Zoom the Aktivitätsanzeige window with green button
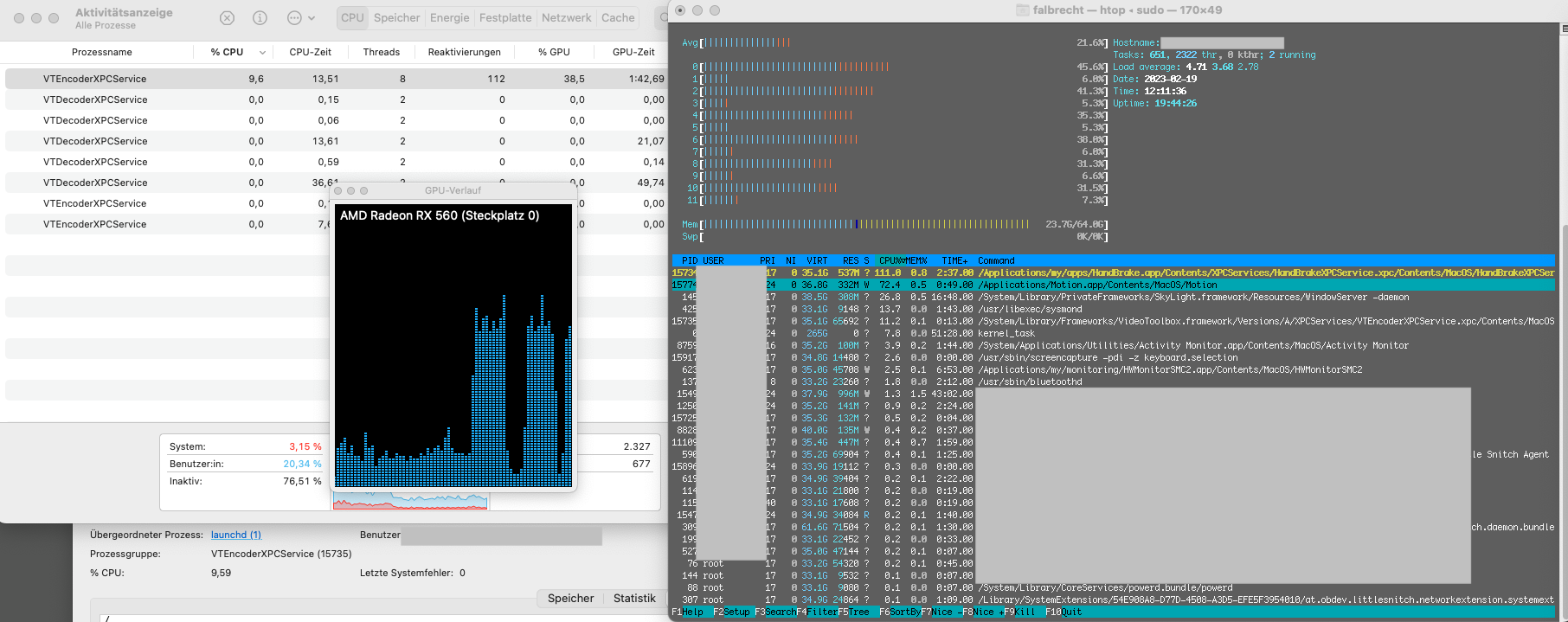 (x=54, y=18)
